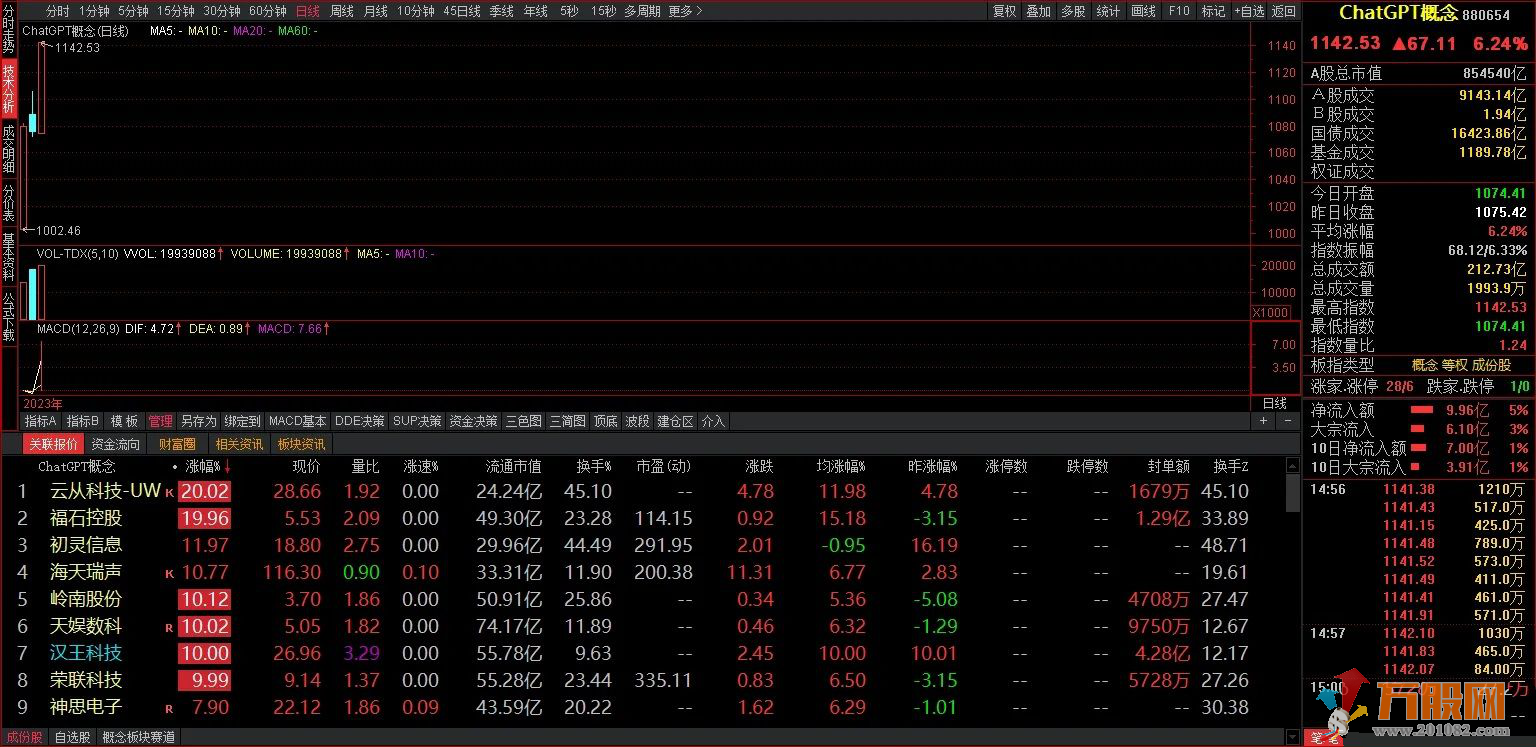Screen dimensions: 1536x747
Task: Apply the 建仓区 template
Action: pyautogui.click(x=675, y=421)
